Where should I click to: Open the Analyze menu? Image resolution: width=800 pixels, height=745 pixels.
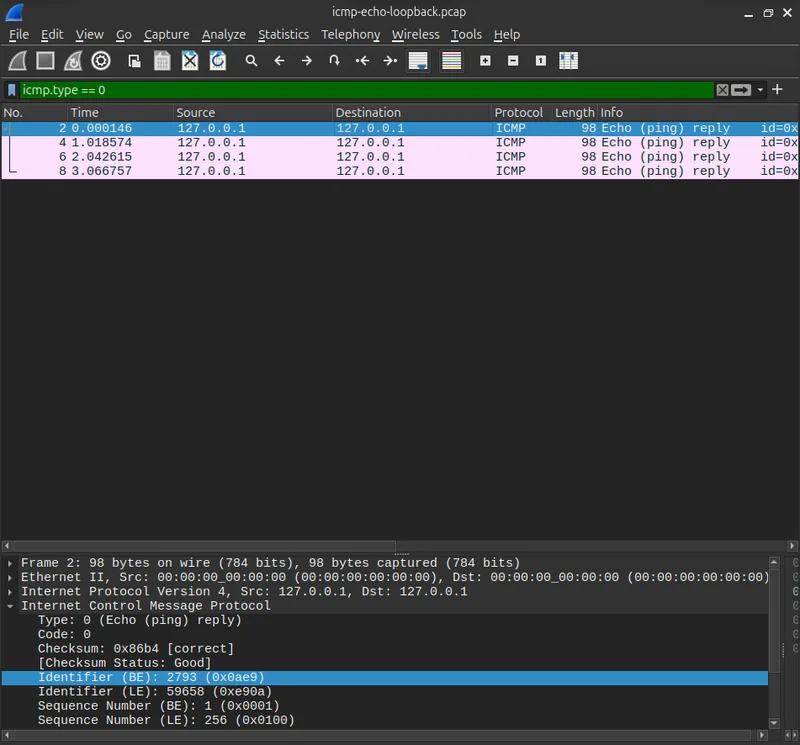223,35
